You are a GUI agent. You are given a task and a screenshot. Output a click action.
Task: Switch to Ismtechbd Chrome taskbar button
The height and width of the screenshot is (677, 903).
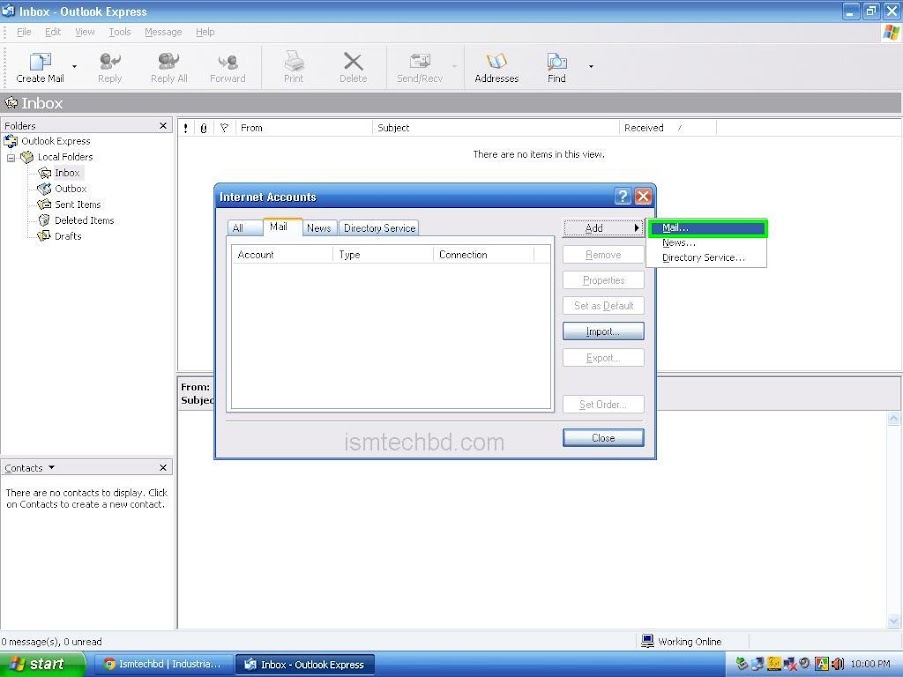click(x=163, y=664)
